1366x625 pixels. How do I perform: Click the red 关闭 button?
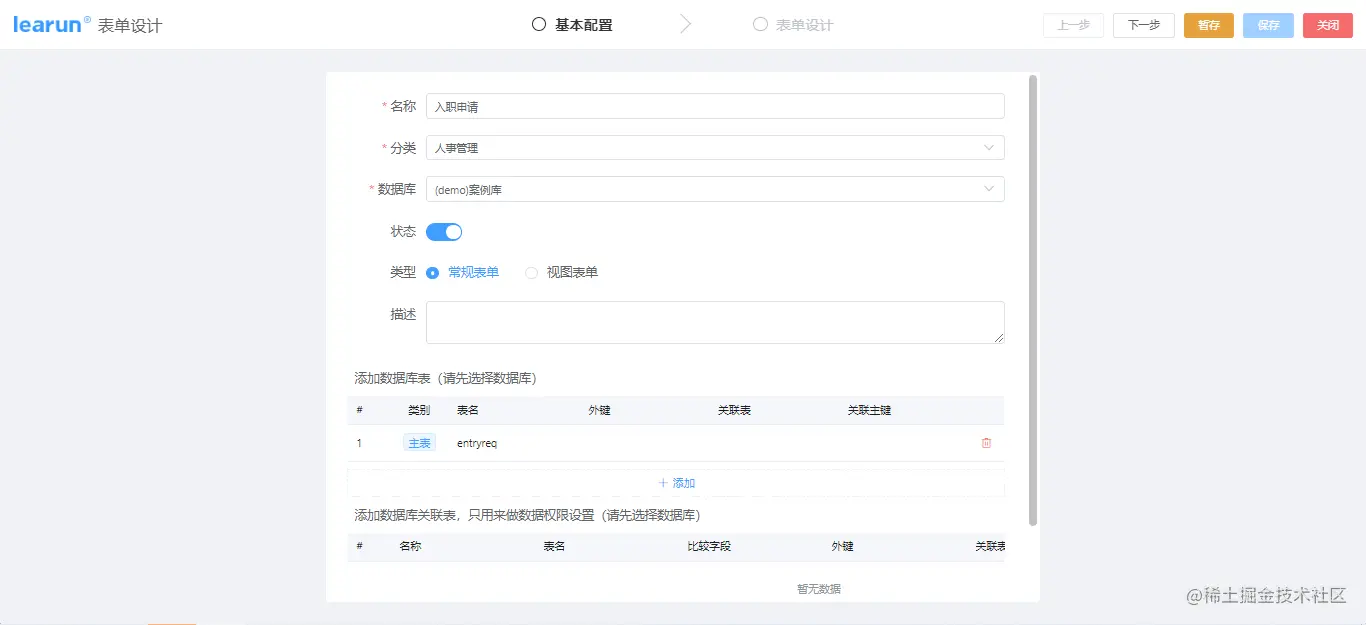click(x=1328, y=25)
